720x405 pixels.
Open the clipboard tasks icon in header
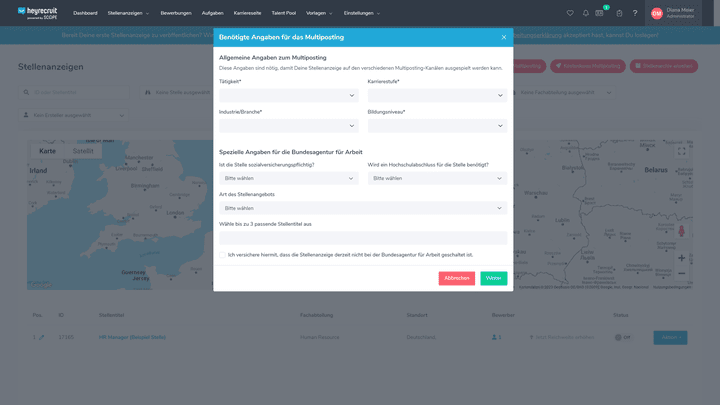pyautogui.click(x=619, y=13)
